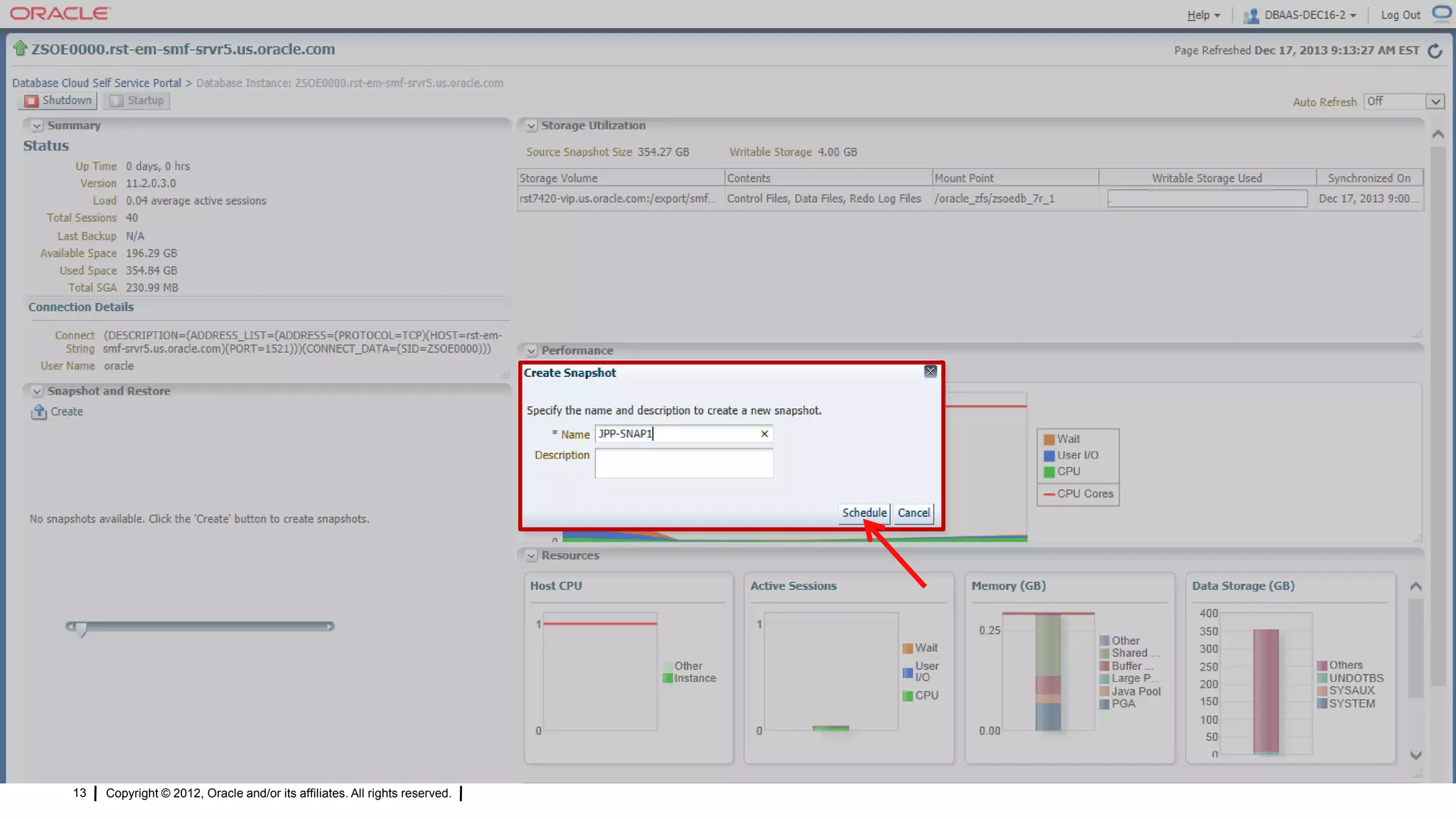Image resolution: width=1456 pixels, height=819 pixels.
Task: Click the Synchronized On column header
Action: (1369, 178)
